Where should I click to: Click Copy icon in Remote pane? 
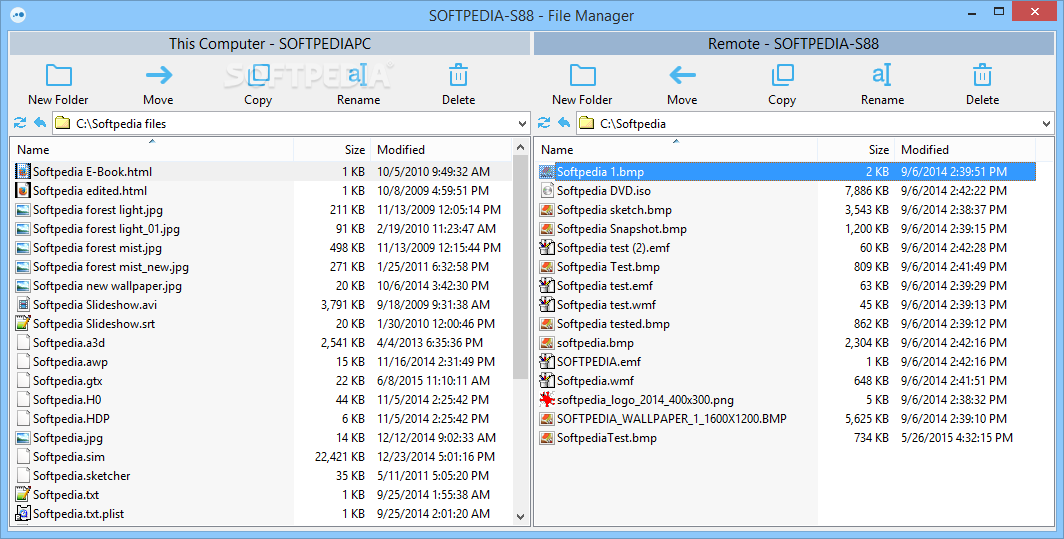782,75
